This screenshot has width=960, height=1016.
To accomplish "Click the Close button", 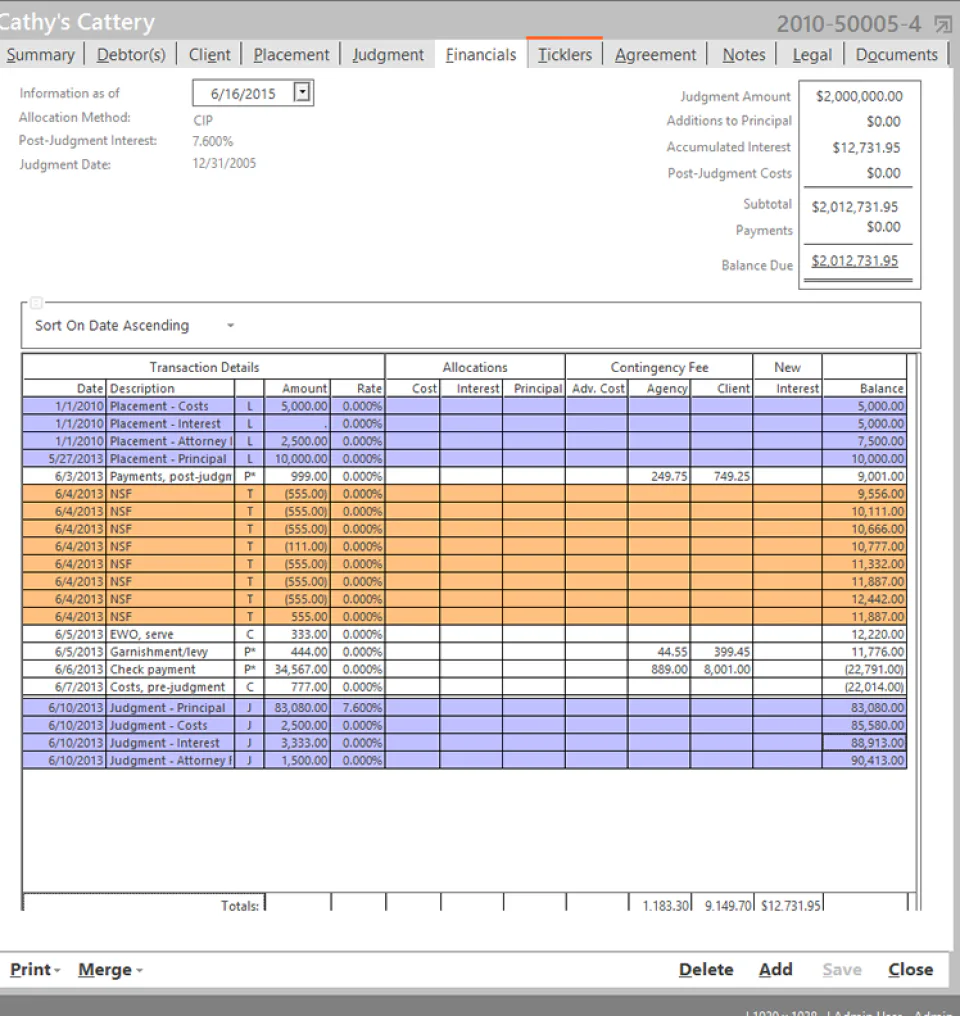I will [x=910, y=969].
